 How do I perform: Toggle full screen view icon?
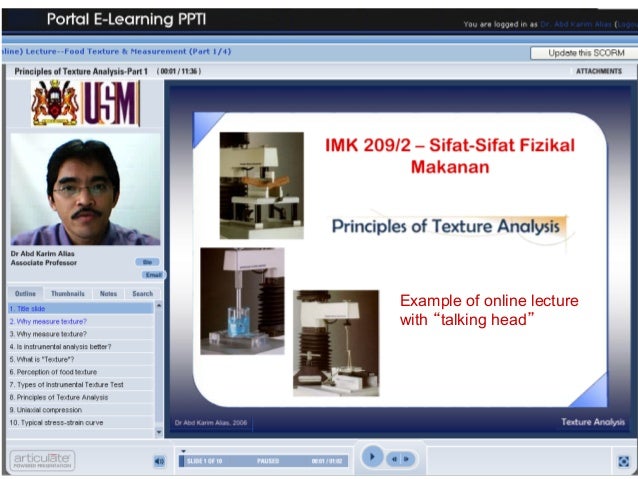[x=623, y=462]
